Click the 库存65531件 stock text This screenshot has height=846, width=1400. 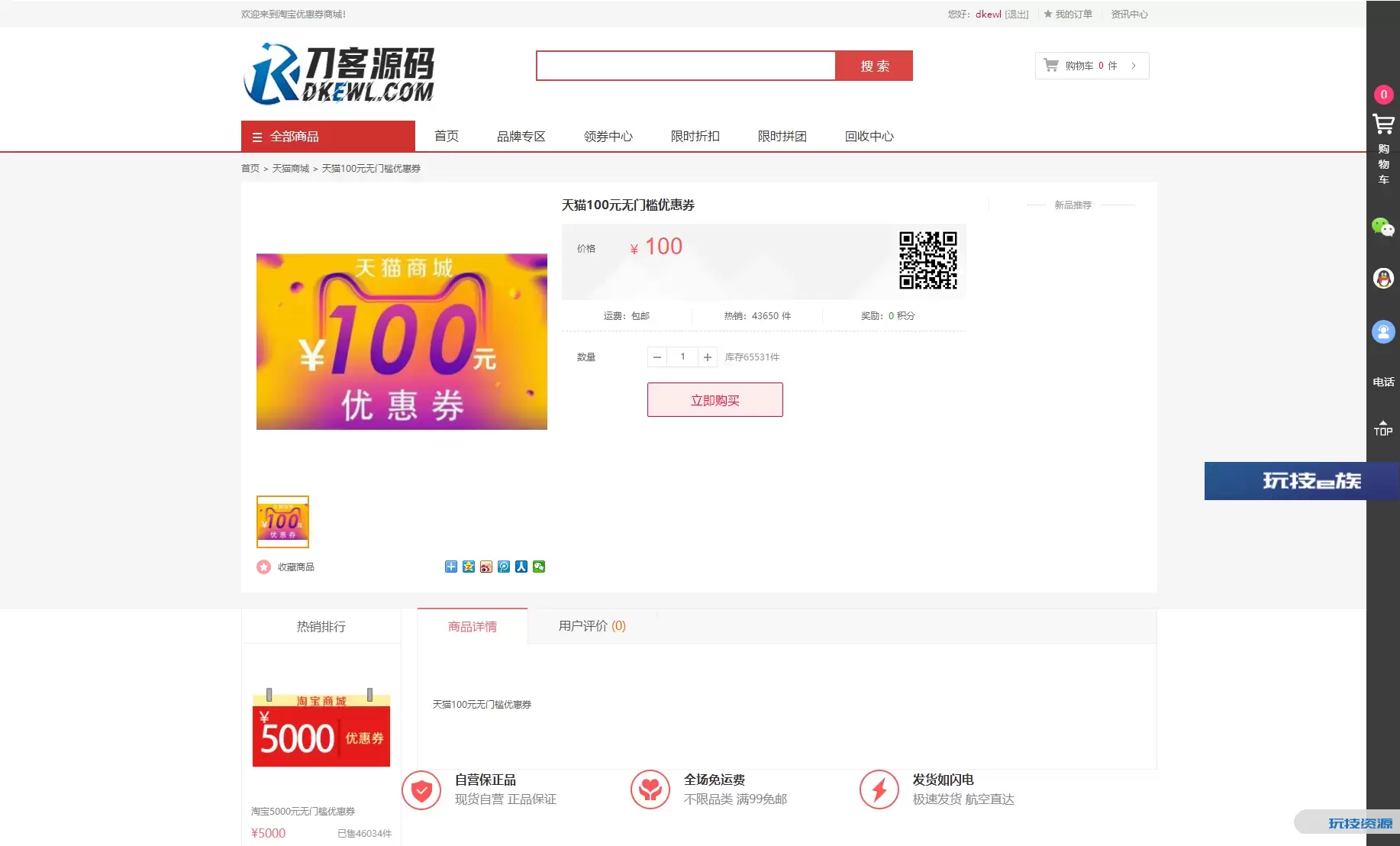pos(752,357)
